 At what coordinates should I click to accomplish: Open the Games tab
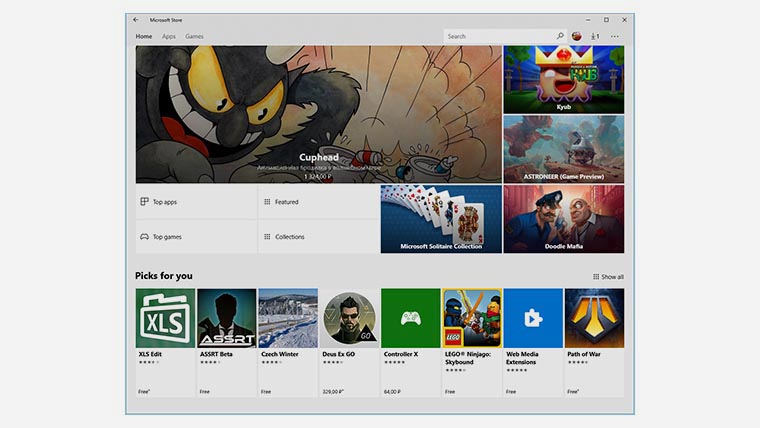pyautogui.click(x=194, y=36)
